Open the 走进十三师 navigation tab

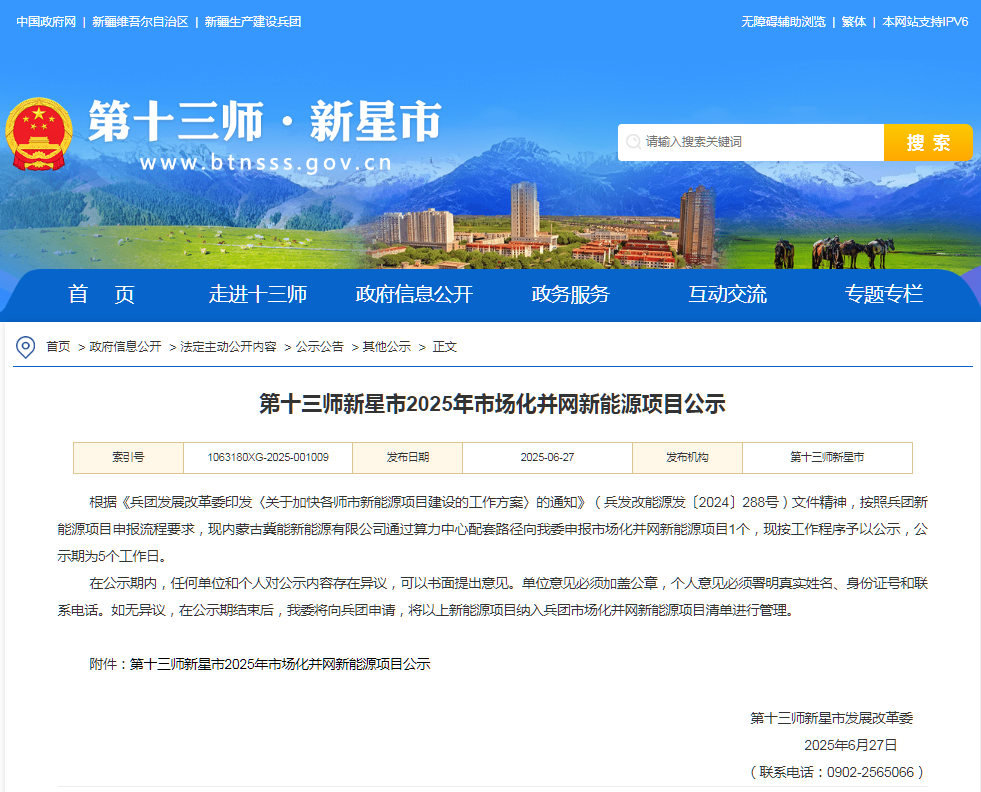(257, 294)
